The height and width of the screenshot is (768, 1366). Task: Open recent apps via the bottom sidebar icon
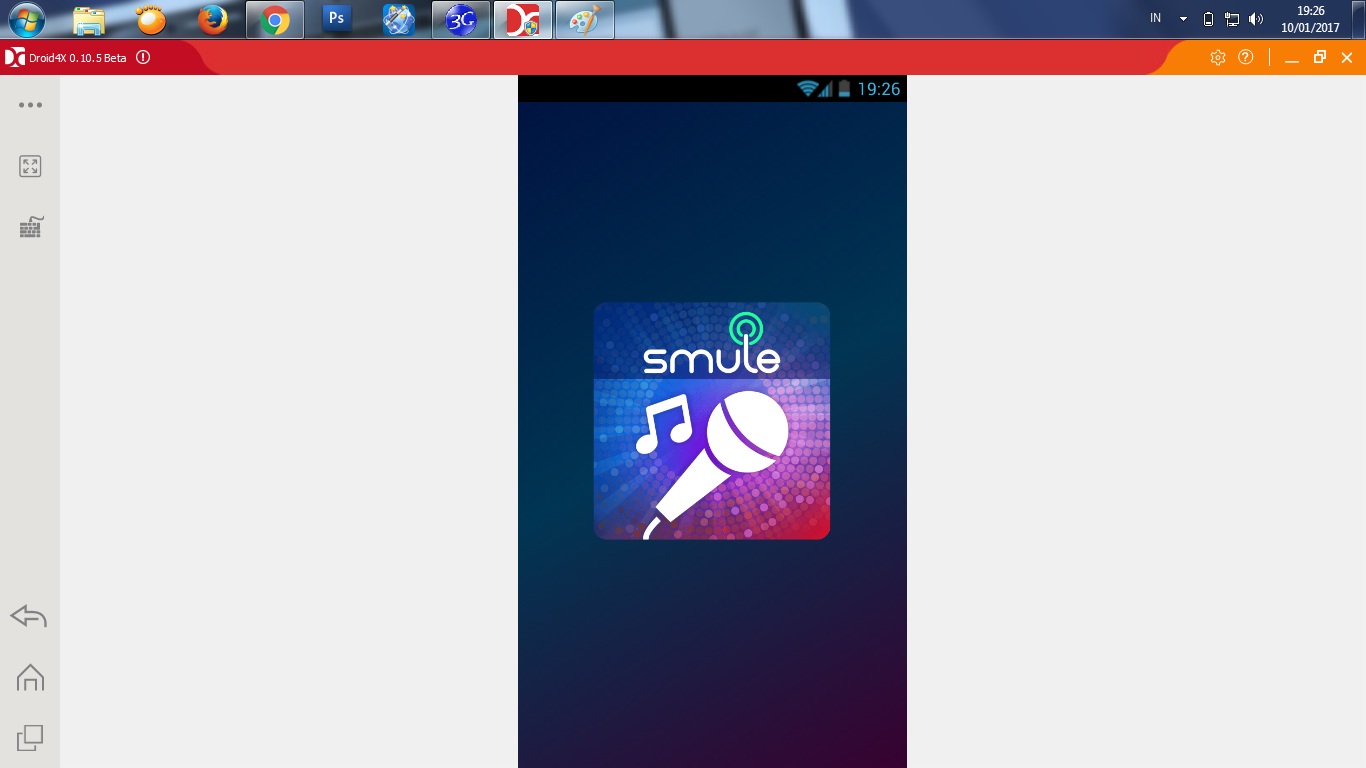(30, 737)
